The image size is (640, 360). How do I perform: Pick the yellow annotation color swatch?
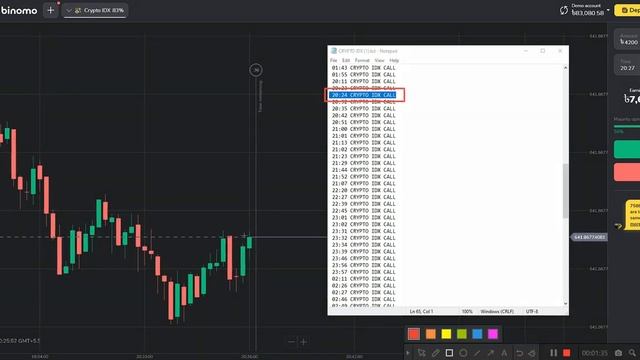click(x=446, y=334)
